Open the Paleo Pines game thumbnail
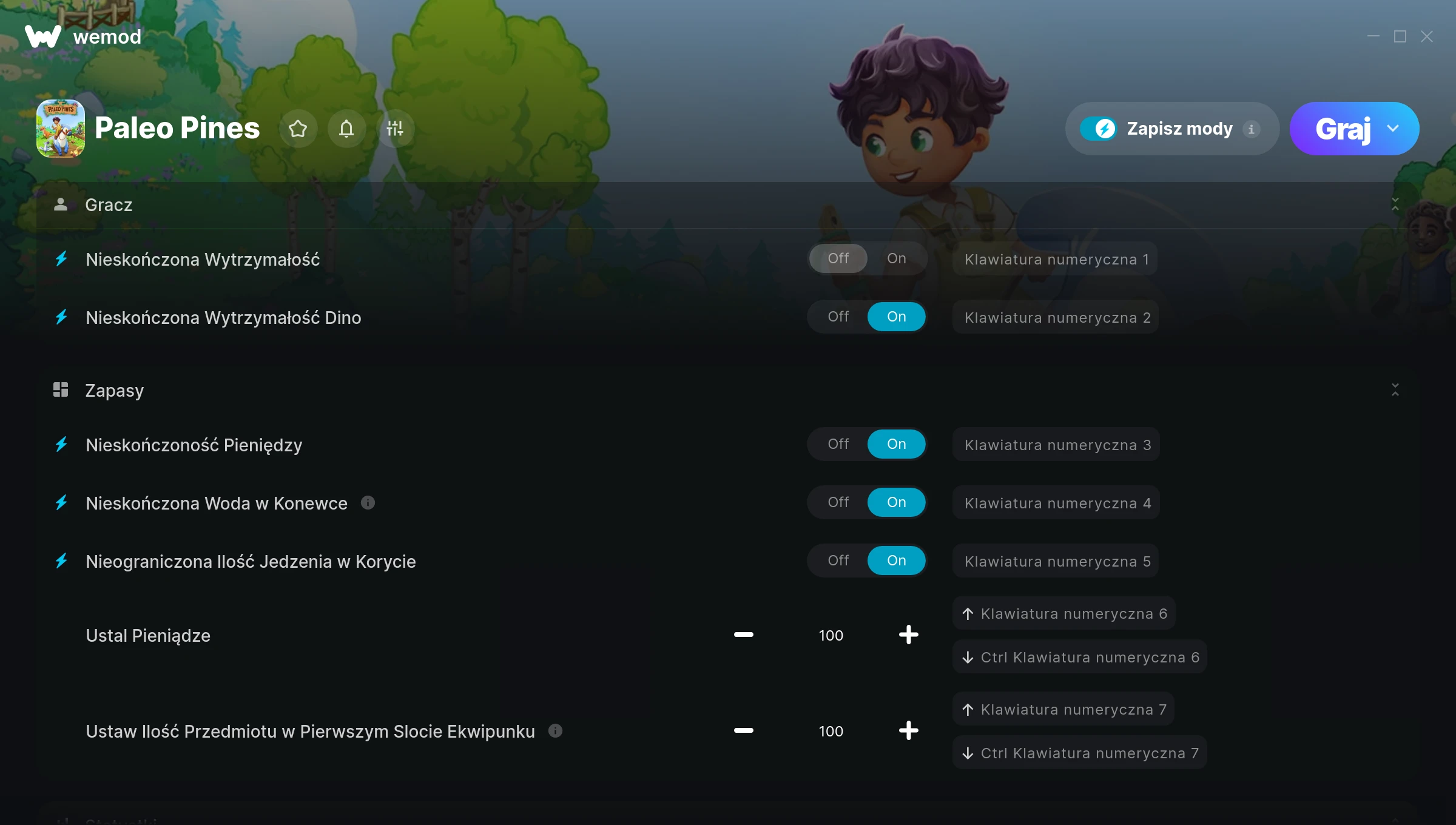This screenshot has height=825, width=1456. pyautogui.click(x=61, y=129)
